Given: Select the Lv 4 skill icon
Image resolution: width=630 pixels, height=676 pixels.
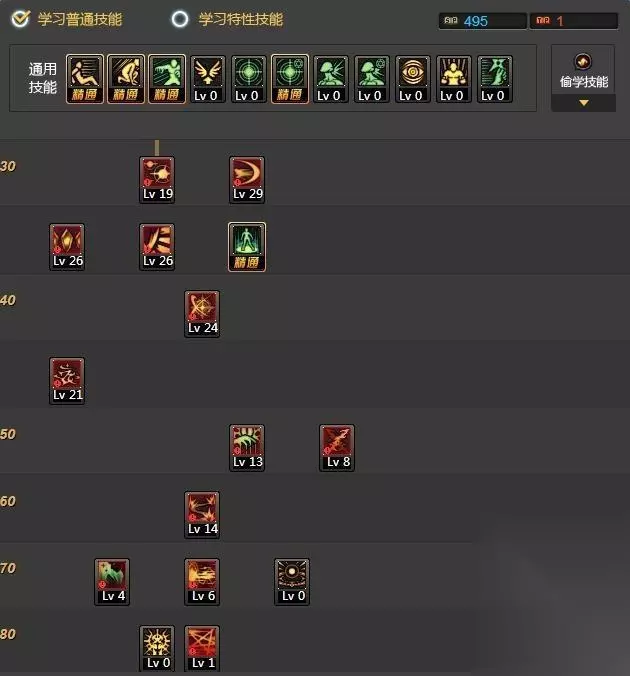Looking at the screenshot, I should click(112, 582).
